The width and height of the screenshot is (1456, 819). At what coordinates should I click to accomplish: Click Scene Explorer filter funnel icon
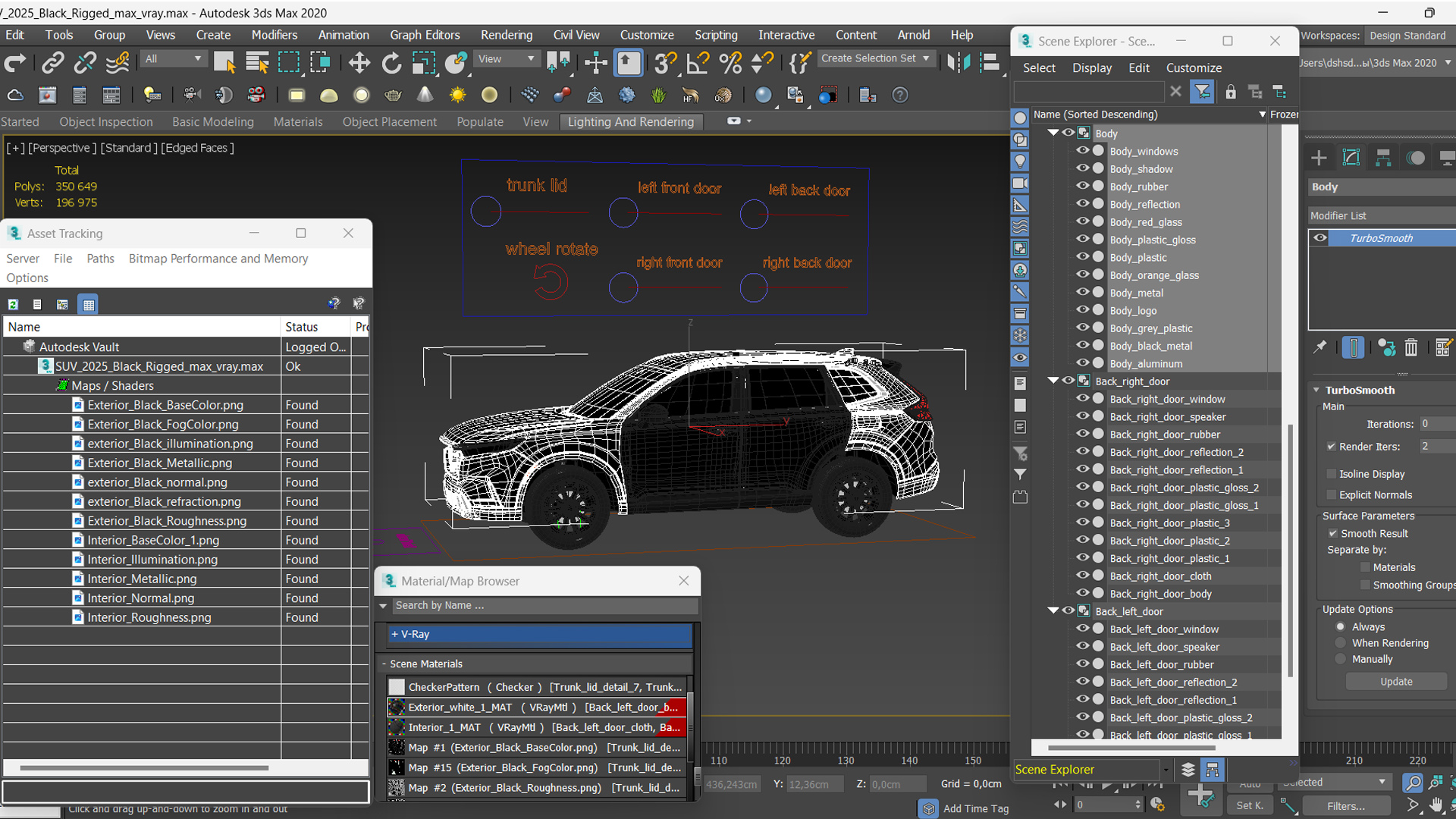point(1203,92)
